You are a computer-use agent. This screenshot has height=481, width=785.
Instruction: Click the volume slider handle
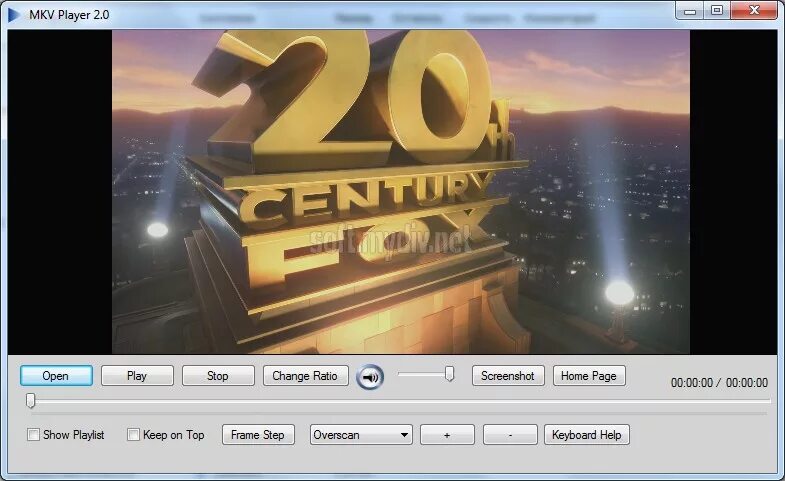450,373
